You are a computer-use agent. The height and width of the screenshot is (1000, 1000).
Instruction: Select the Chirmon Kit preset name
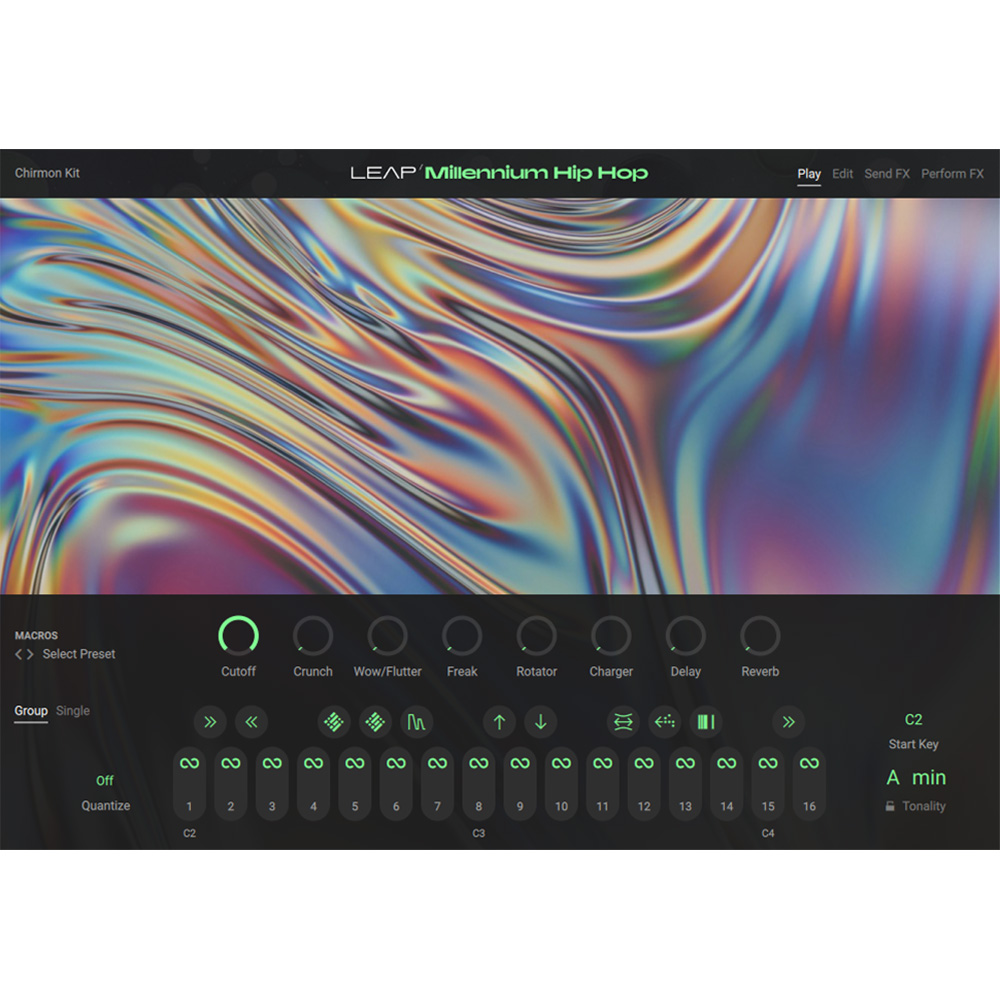pyautogui.click(x=46, y=172)
